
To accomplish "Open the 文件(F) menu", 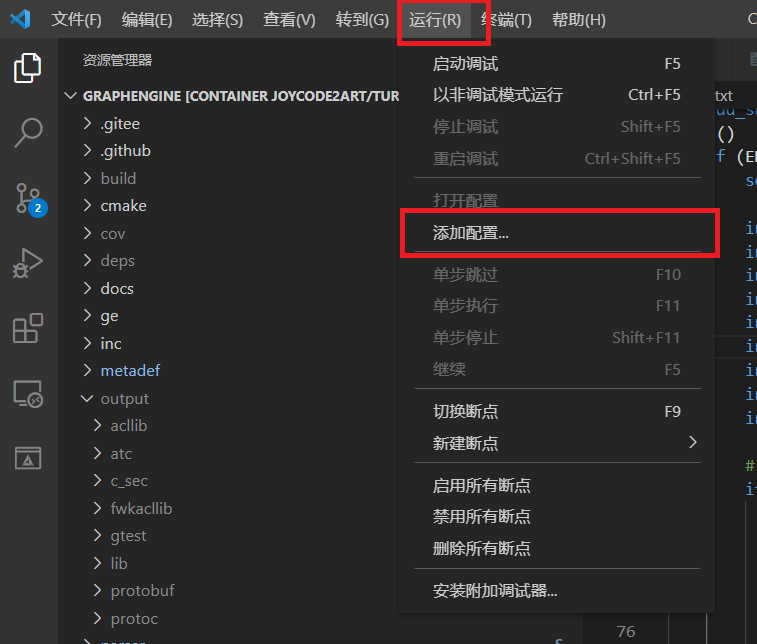I will (x=76, y=20).
